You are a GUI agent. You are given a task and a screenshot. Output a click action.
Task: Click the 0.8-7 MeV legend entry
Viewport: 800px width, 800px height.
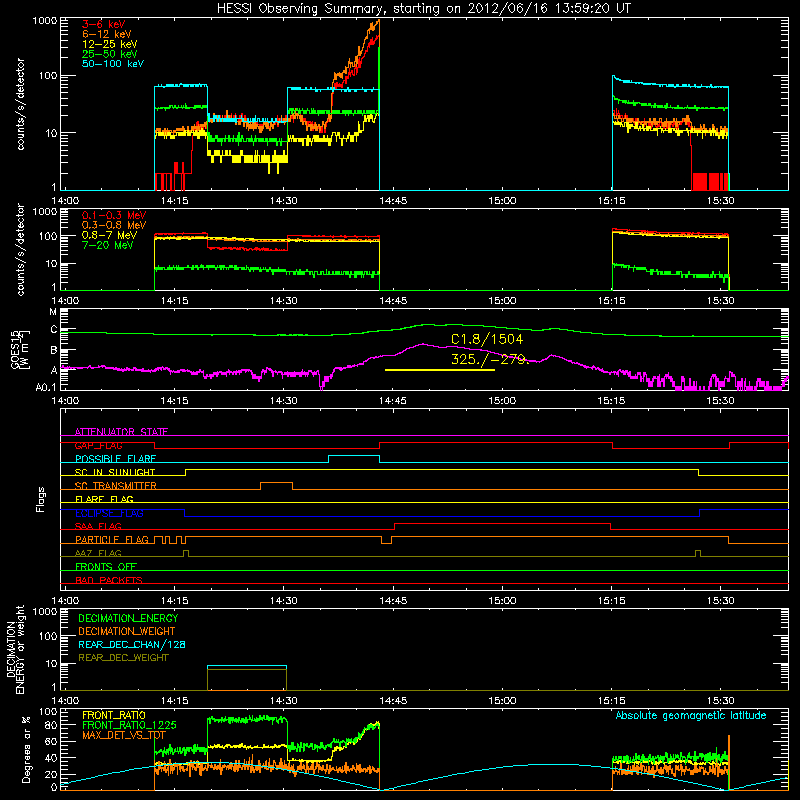110,236
